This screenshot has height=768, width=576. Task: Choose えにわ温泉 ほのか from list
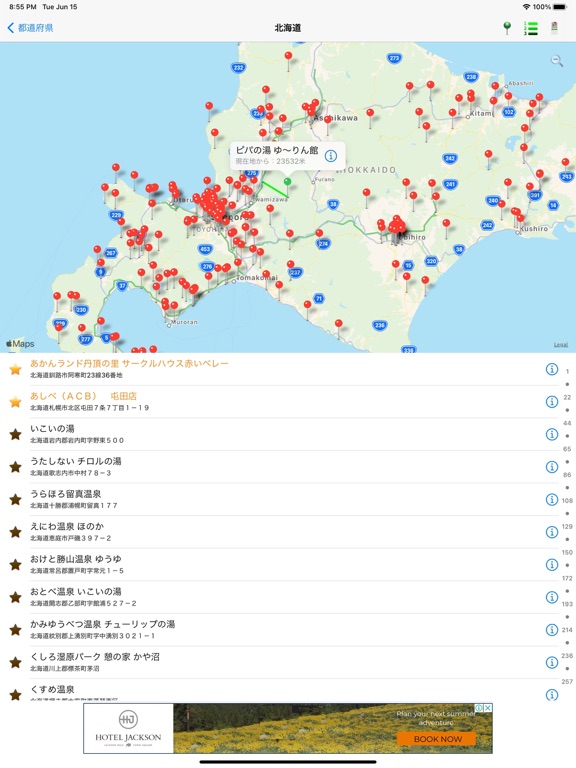[279, 532]
